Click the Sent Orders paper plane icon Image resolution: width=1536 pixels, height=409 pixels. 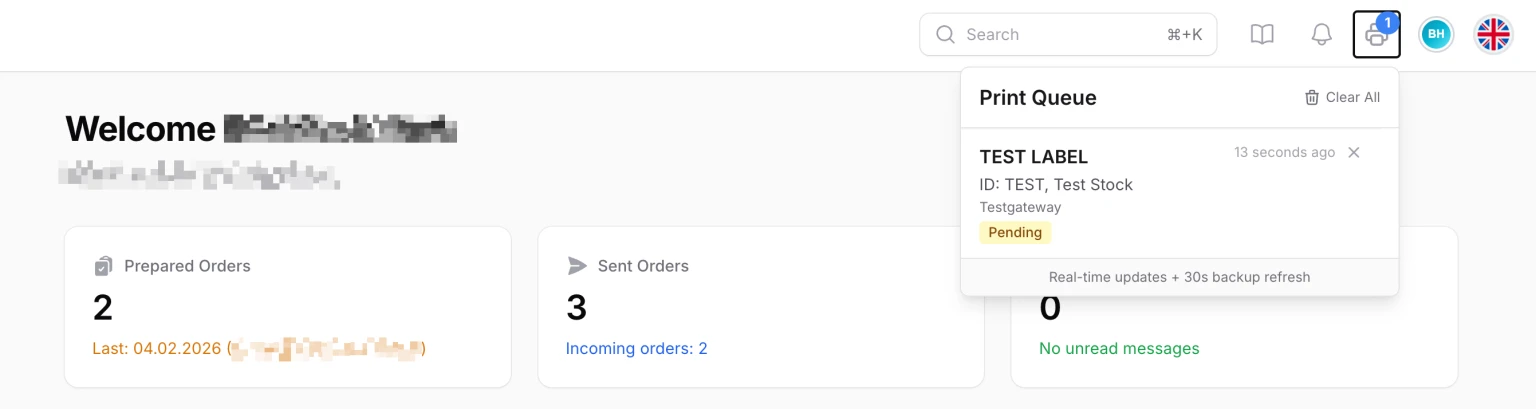(x=577, y=266)
